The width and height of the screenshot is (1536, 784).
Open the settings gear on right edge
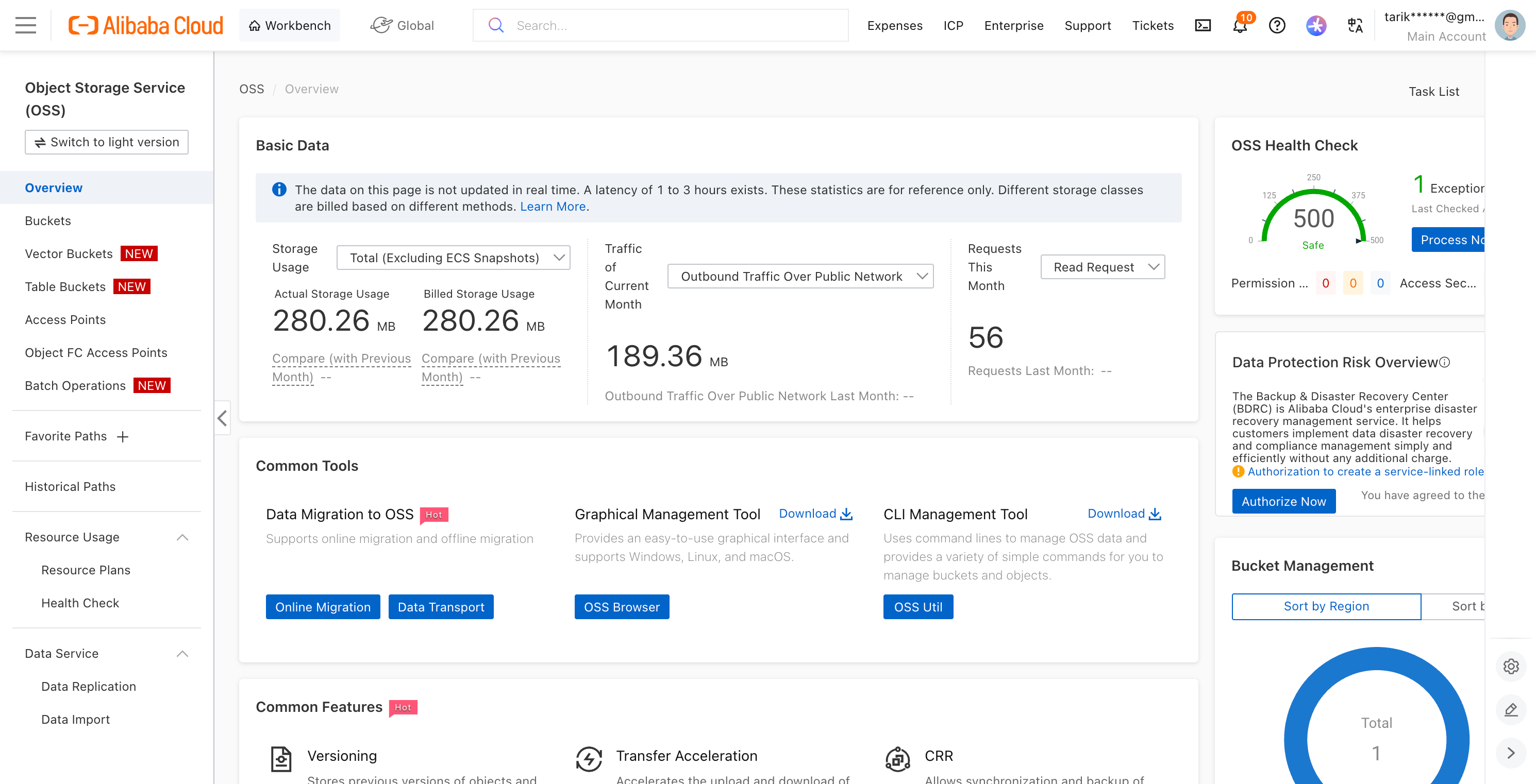(1511, 666)
